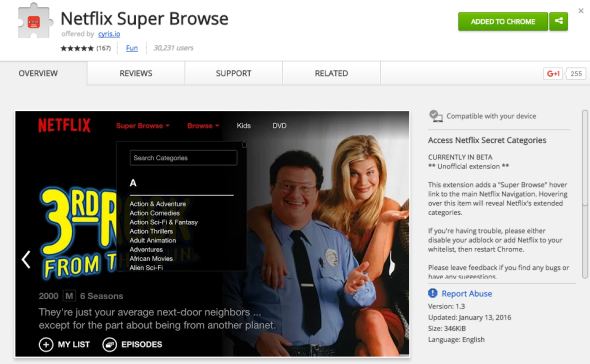Screen dimensions: 590x364
Task: Click the Netflix Super Browse title
Action: pos(144,18)
